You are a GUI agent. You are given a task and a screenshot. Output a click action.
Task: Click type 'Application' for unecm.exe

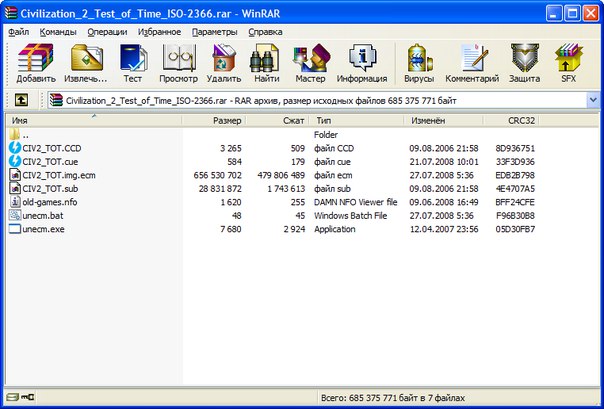335,229
